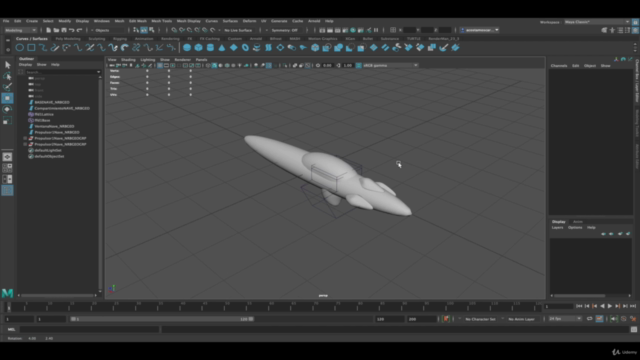The height and width of the screenshot is (360, 640).
Task: Create a NURBS cylinder from the shelf
Action: (x=210, y=48)
